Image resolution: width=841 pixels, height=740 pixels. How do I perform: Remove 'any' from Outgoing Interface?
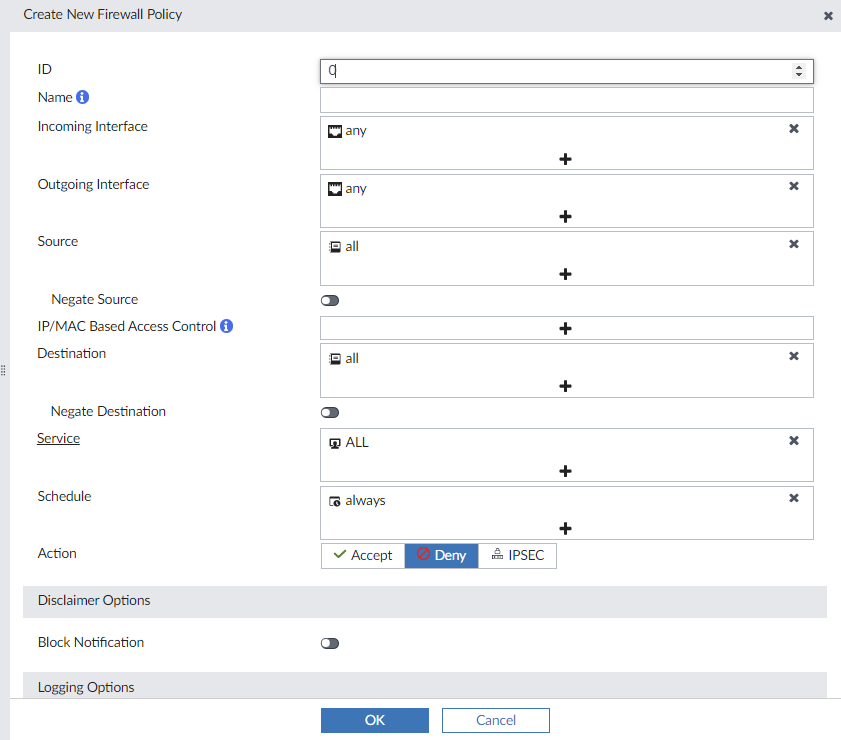point(794,187)
